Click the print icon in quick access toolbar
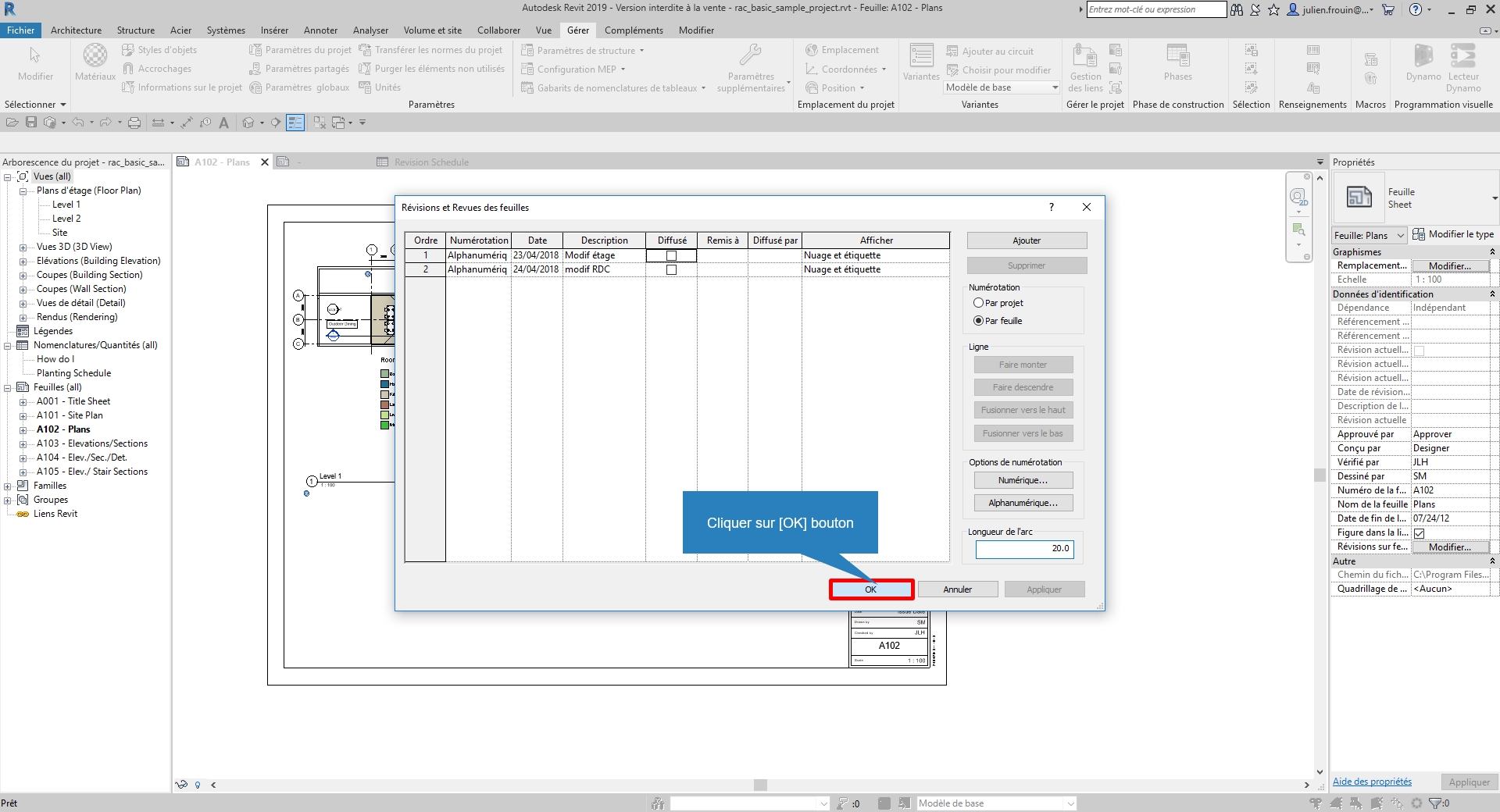Image resolution: width=1500 pixels, height=812 pixels. pyautogui.click(x=134, y=123)
